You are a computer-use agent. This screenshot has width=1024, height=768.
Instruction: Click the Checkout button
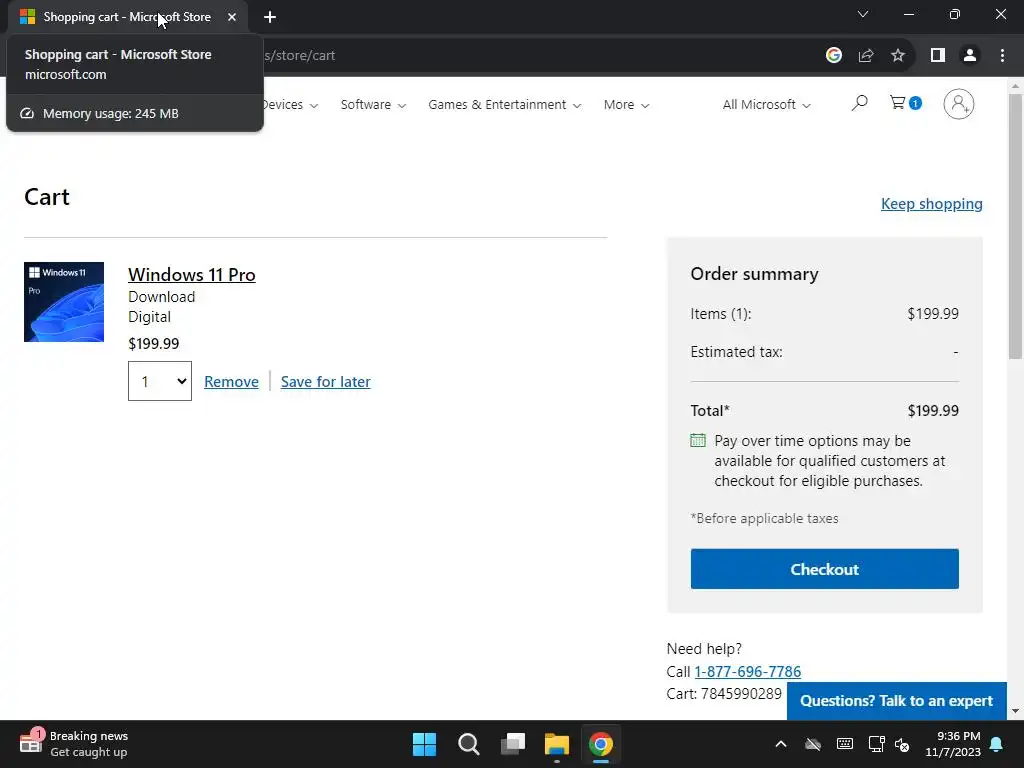click(x=824, y=569)
